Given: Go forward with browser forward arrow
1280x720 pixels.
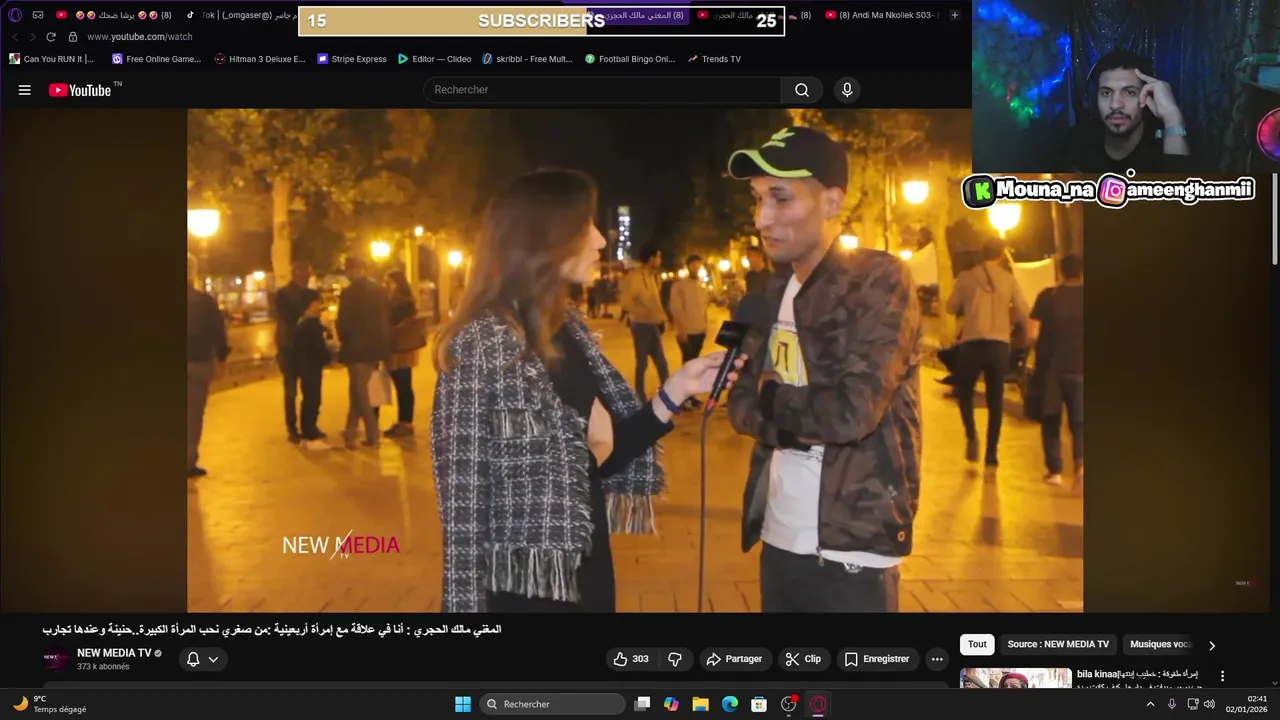Looking at the screenshot, I should [32, 37].
